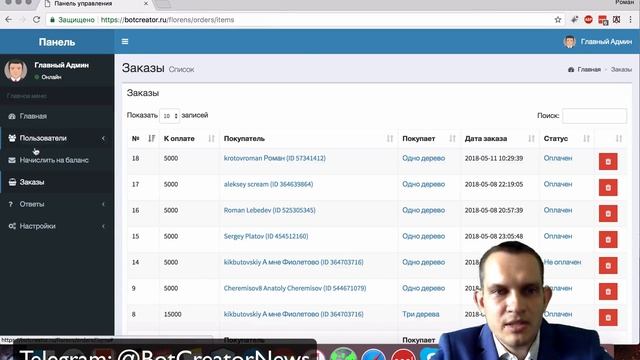Close the Панель управления tab

pos(146,4)
